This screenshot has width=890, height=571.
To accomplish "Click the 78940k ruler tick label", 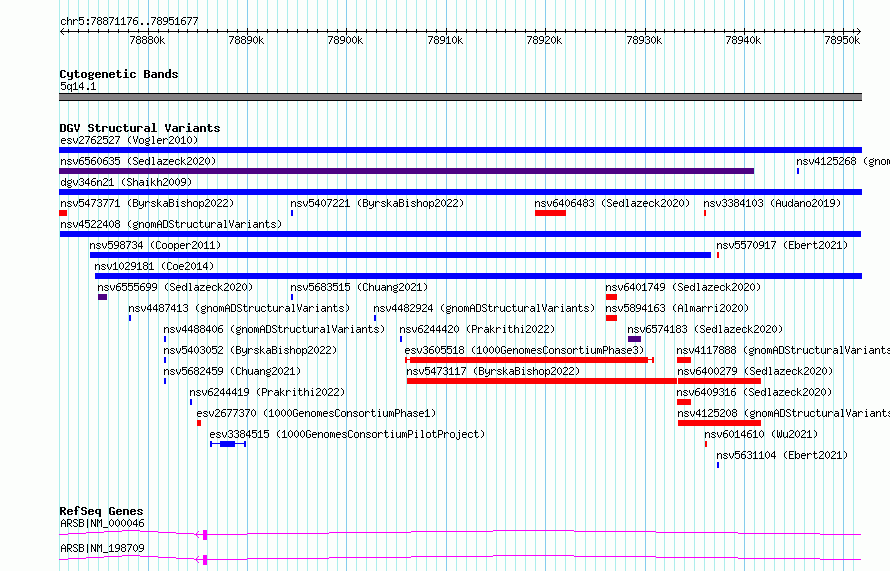I will pyautogui.click(x=743, y=40).
